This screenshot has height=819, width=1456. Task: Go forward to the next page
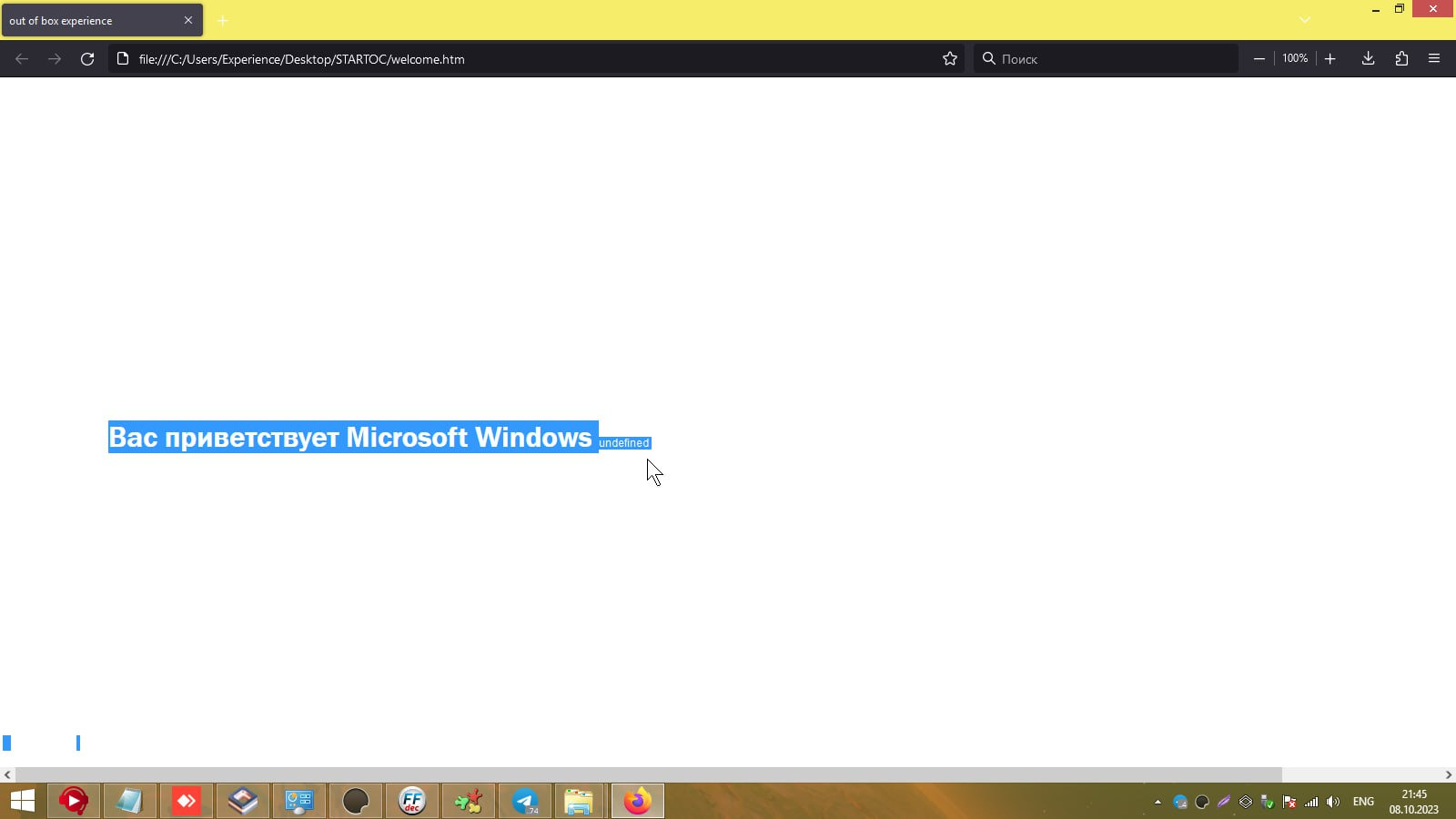point(55,59)
